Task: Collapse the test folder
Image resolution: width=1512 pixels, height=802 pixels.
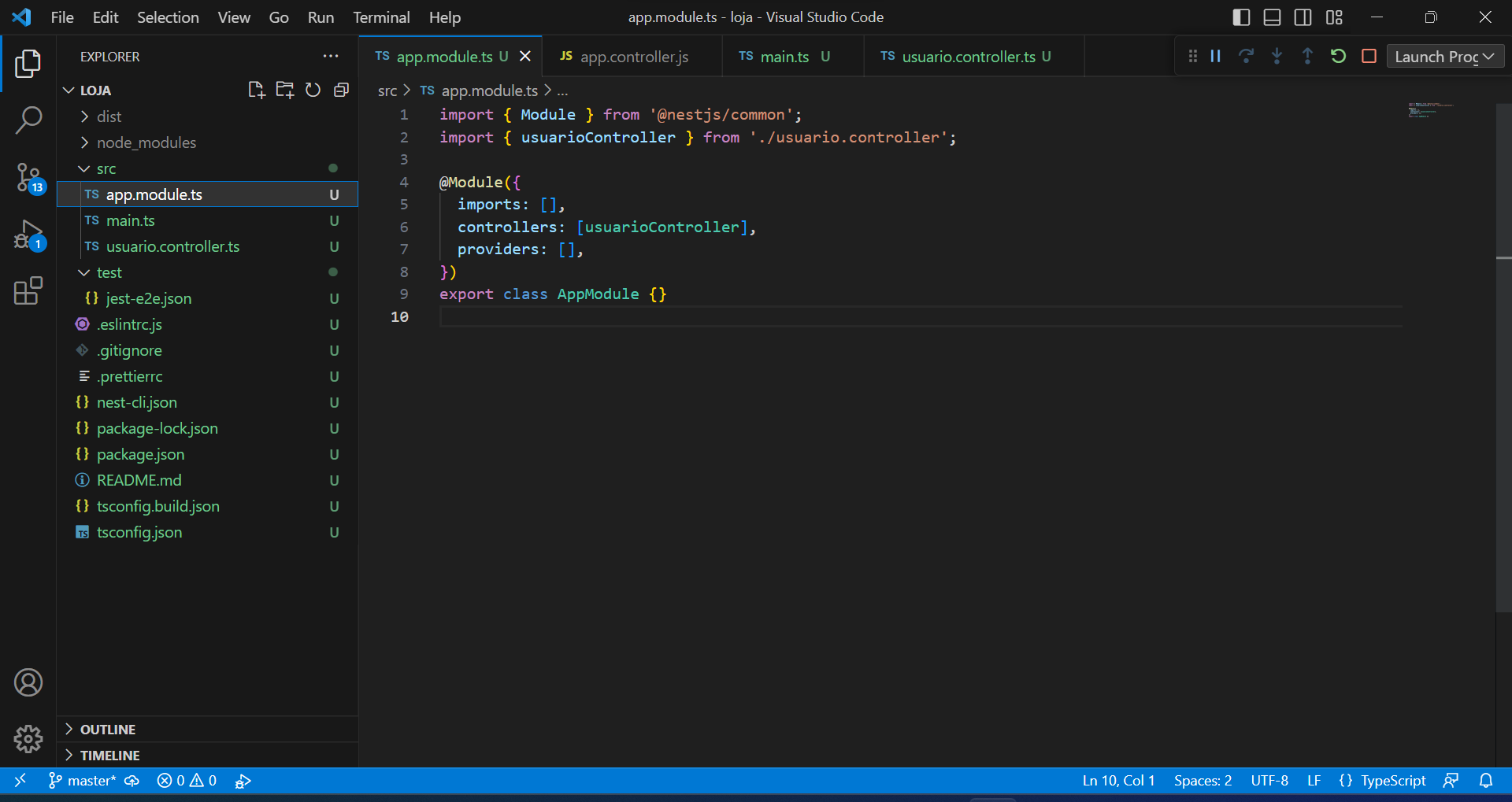Action: point(208,272)
